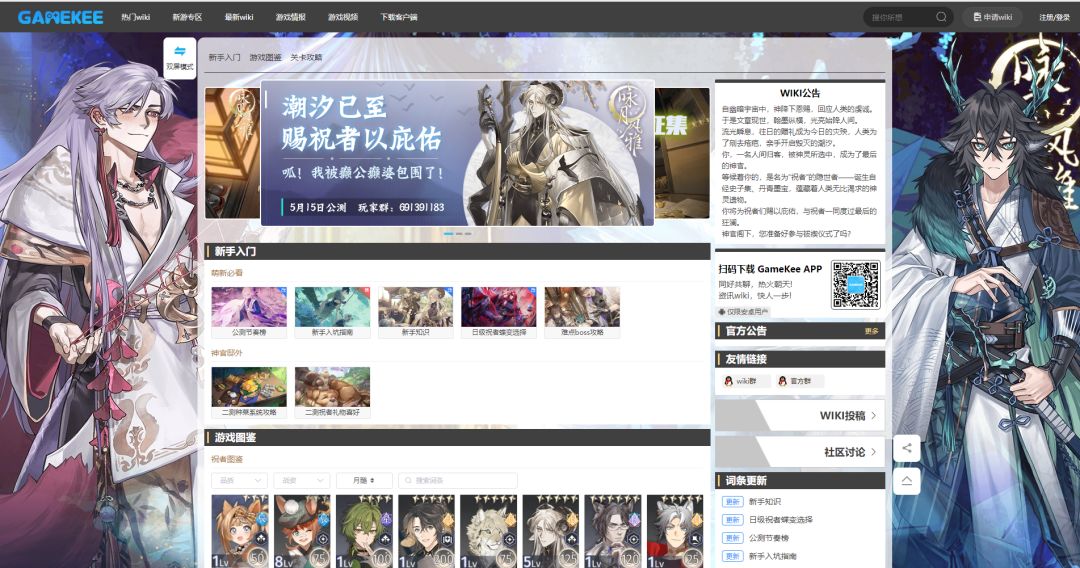Screen dimensions: 1080x568
Task: Show the next banner slide on right
Action: 682,153
